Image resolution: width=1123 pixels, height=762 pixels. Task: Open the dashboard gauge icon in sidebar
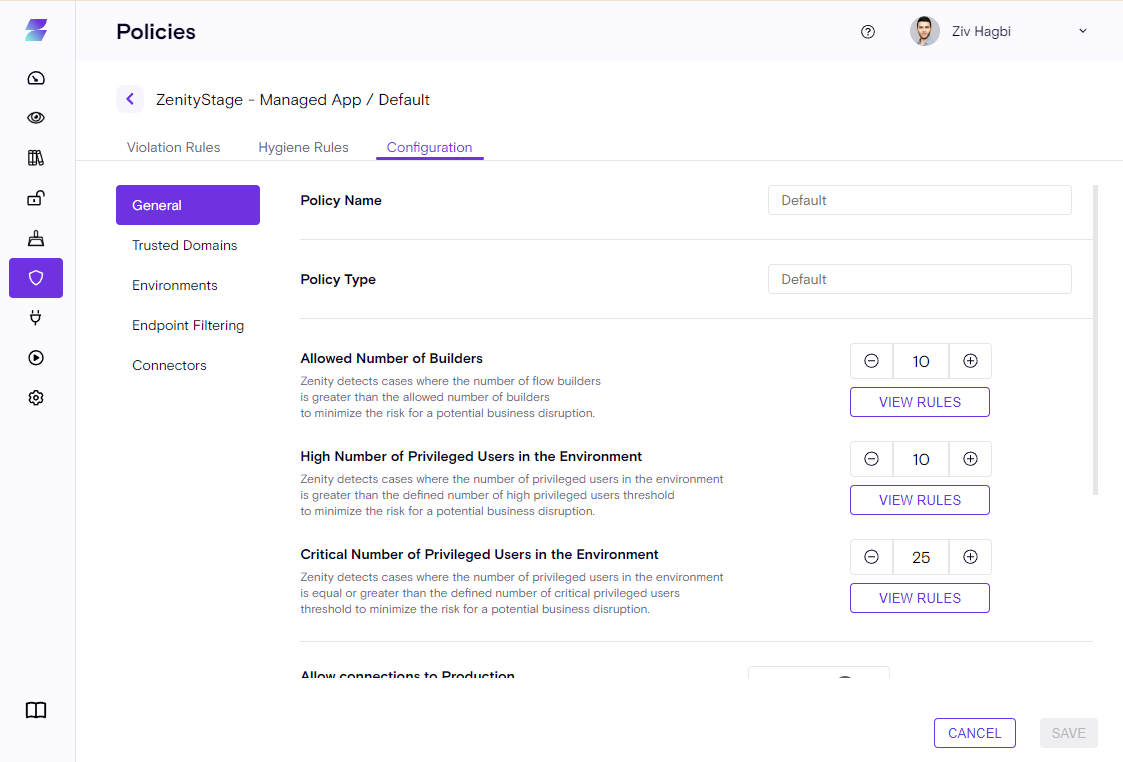(36, 78)
